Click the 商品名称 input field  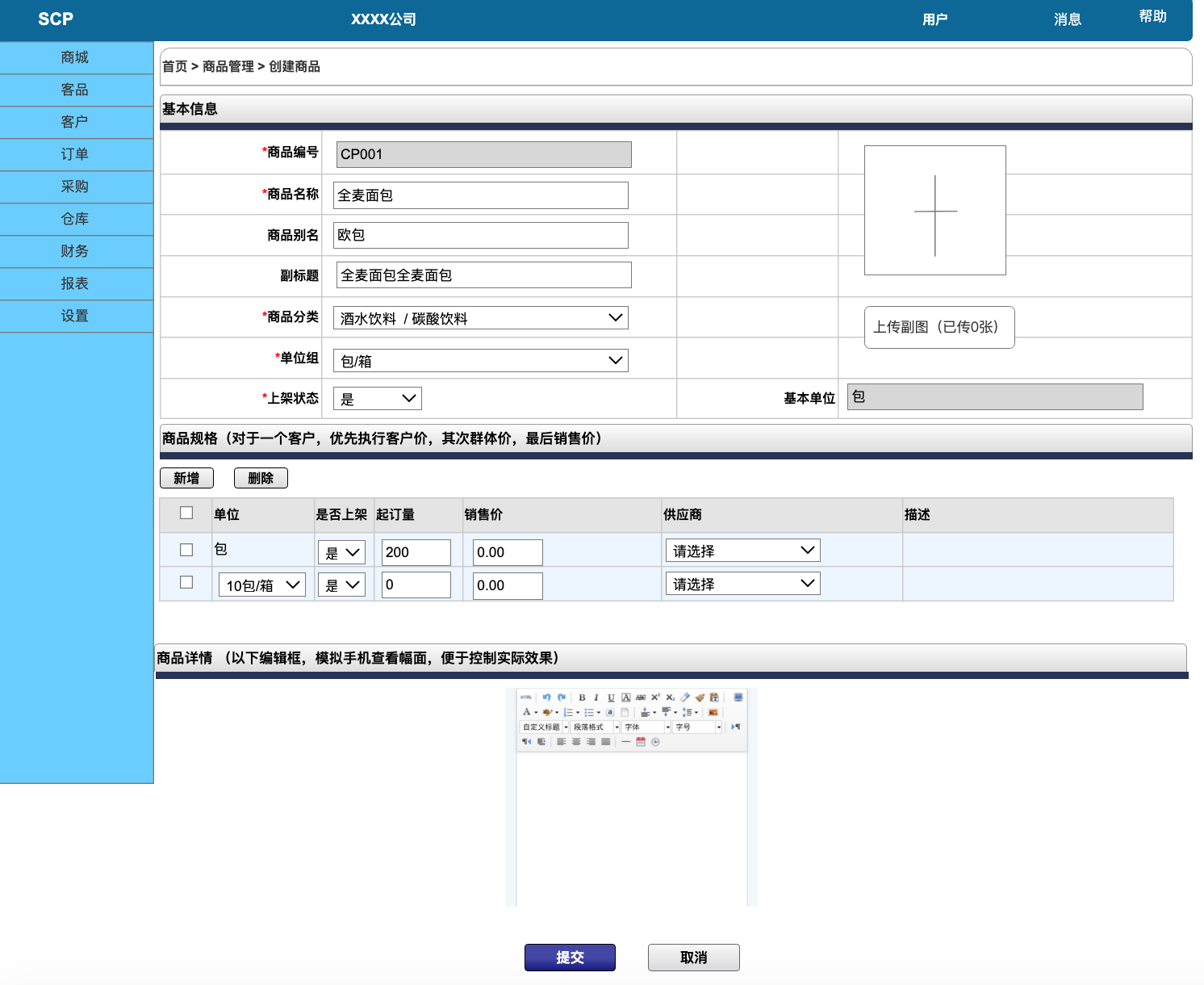coord(481,195)
